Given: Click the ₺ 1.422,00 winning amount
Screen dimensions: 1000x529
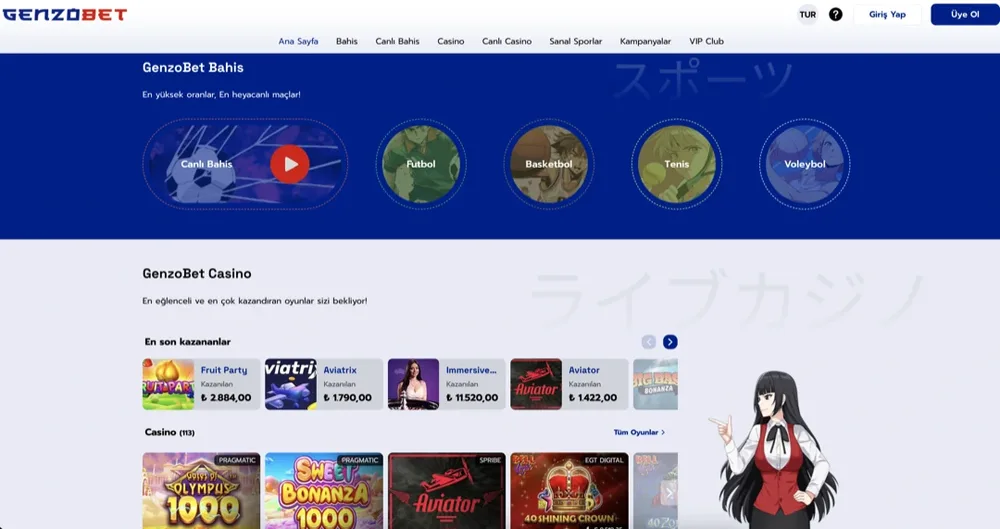Looking at the screenshot, I should (593, 398).
